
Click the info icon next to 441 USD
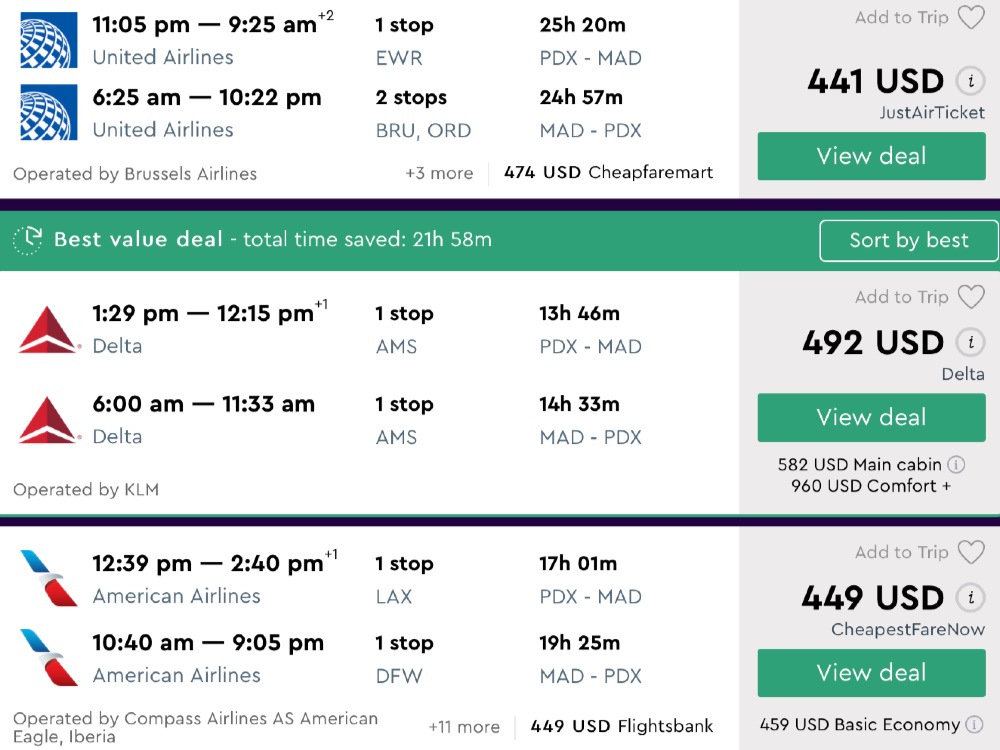tap(969, 81)
